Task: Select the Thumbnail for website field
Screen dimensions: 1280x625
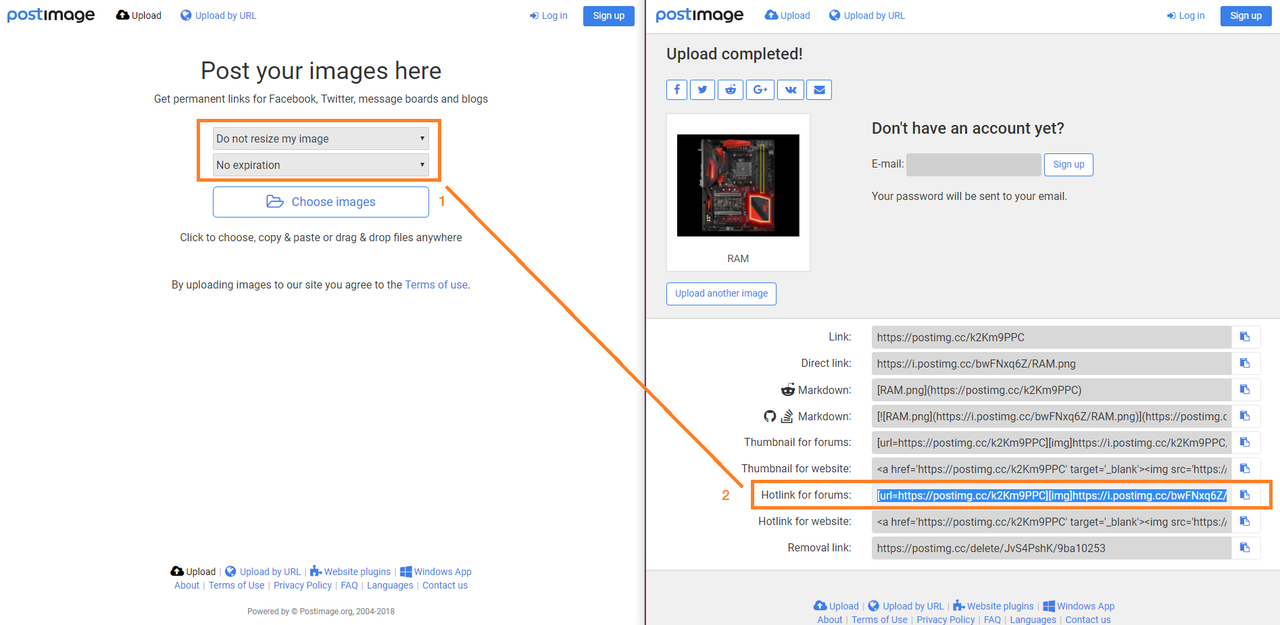Action: 1052,468
